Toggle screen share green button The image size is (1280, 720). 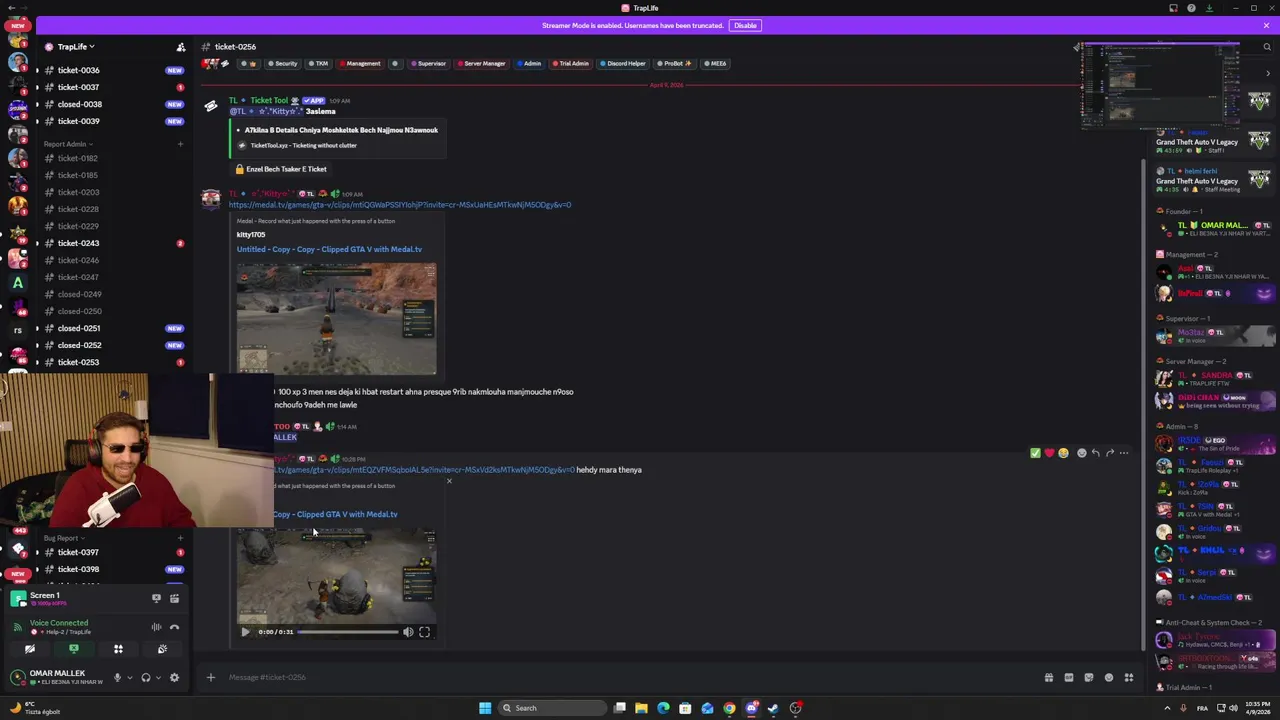(74, 649)
